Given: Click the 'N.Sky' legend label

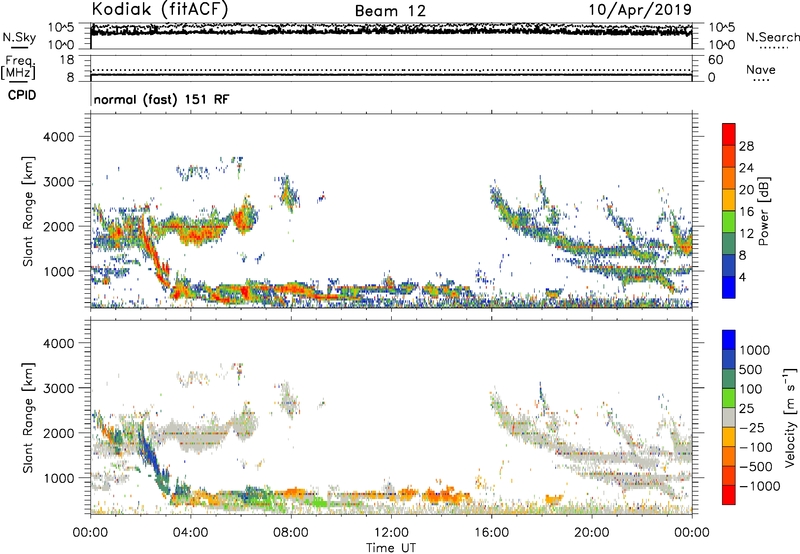Looking at the screenshot, I should pyautogui.click(x=19, y=37).
